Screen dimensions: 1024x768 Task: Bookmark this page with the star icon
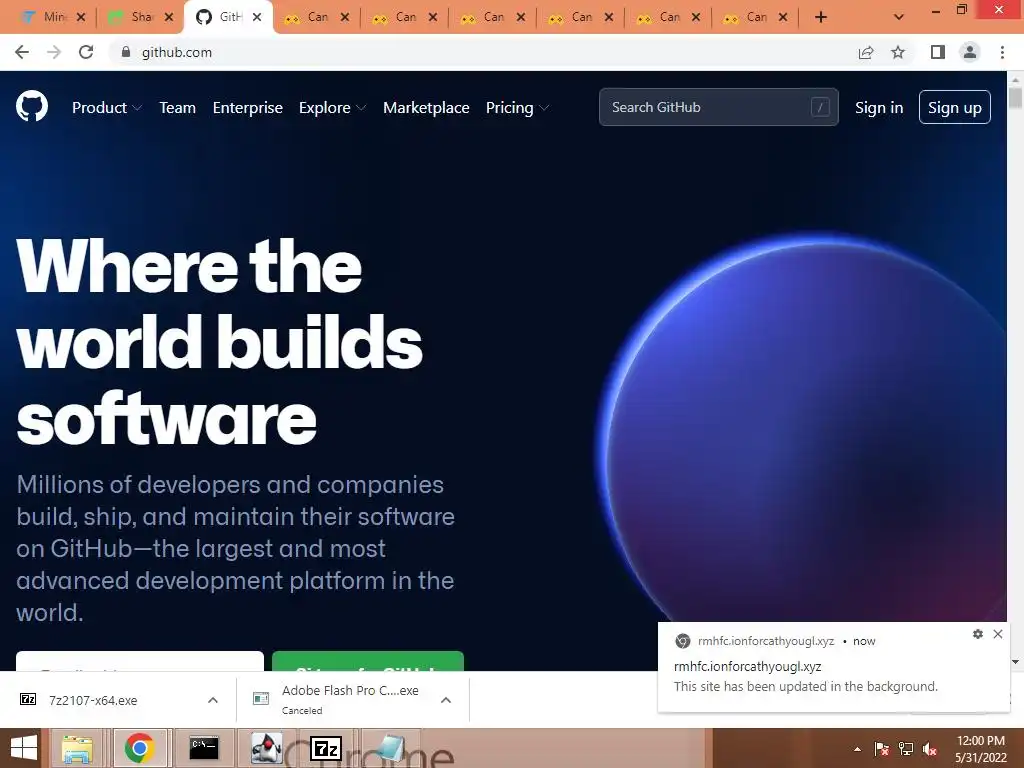pos(898,52)
